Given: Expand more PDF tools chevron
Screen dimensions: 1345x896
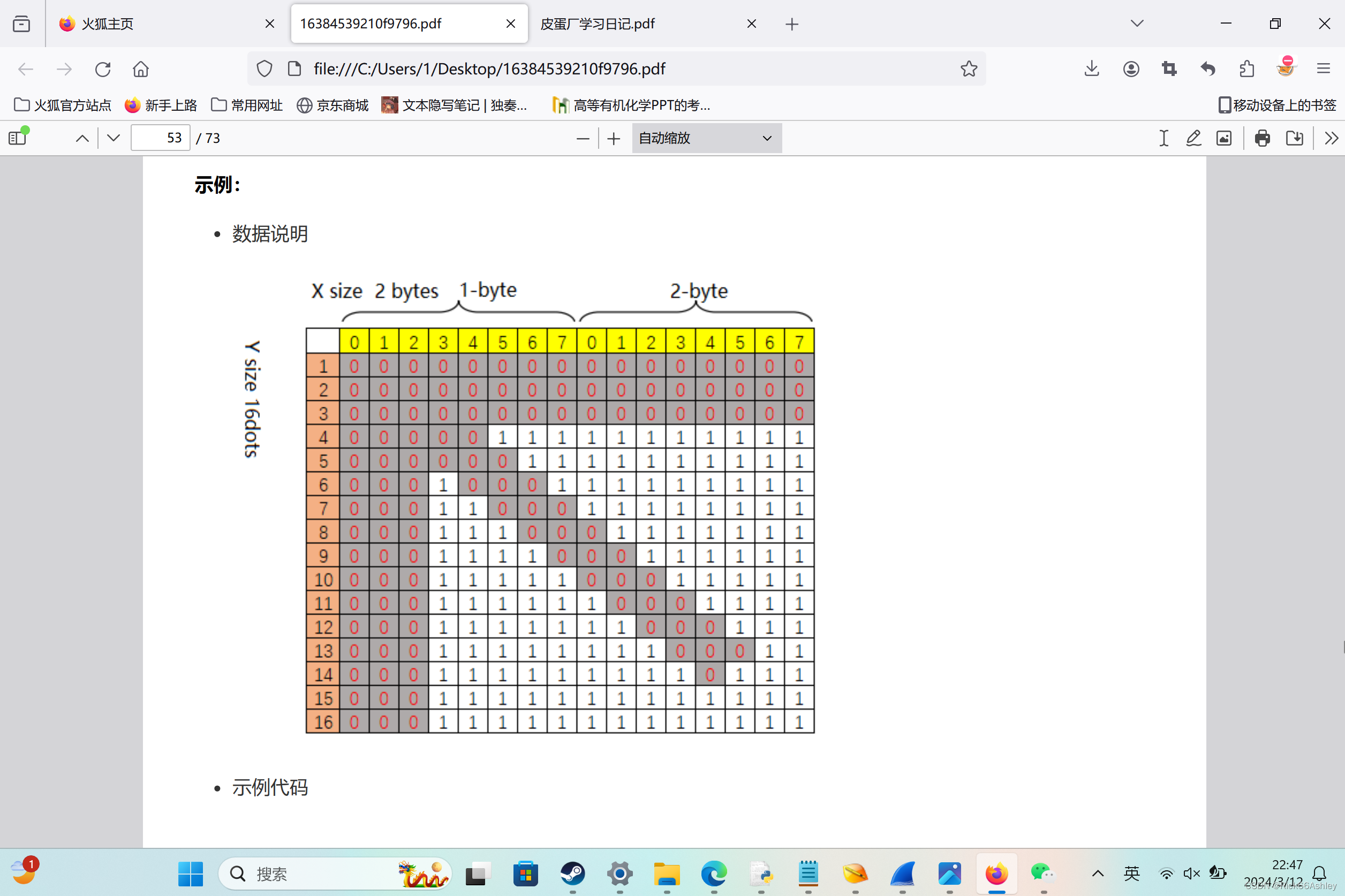Looking at the screenshot, I should pos(1331,138).
